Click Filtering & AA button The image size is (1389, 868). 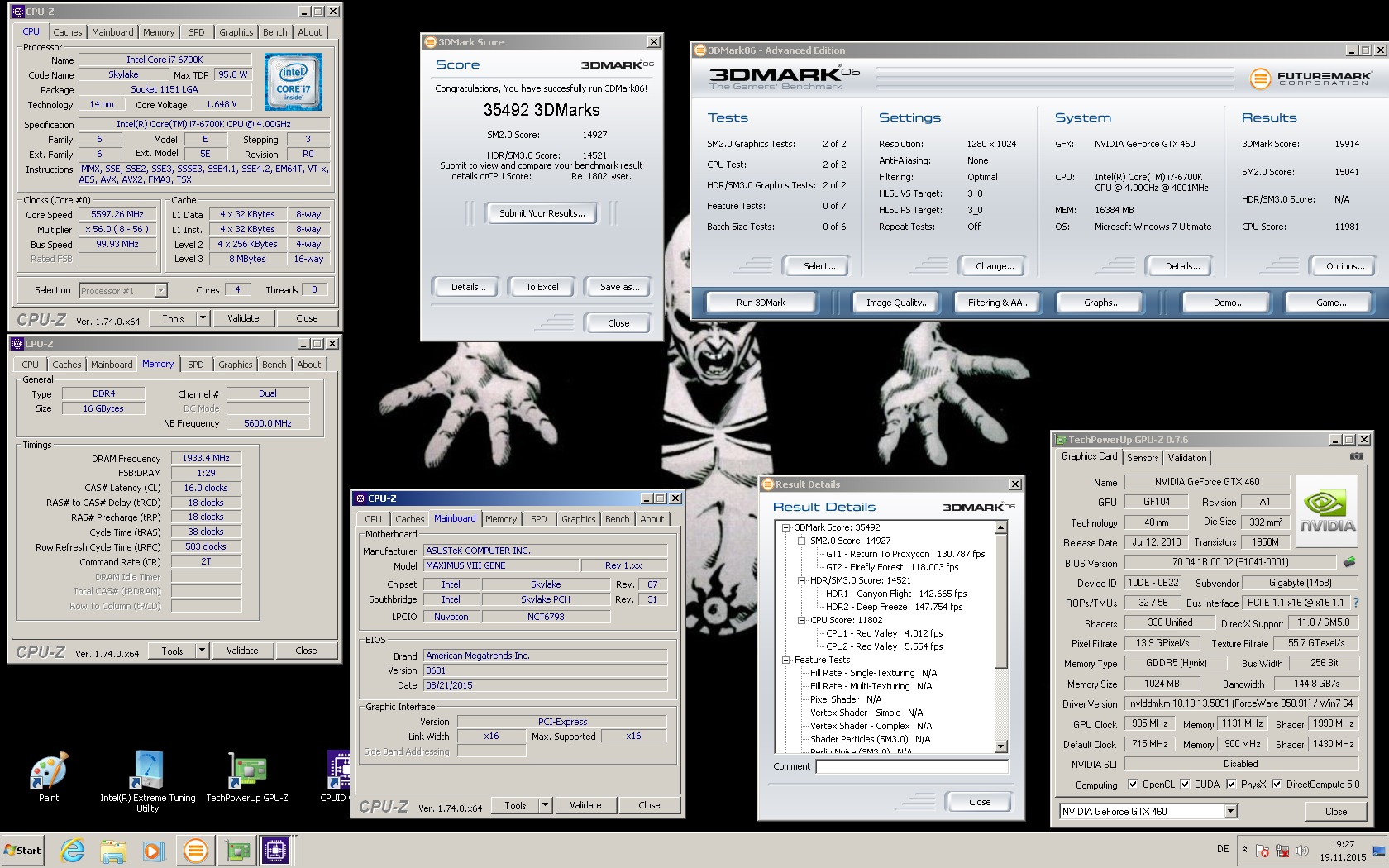[999, 303]
